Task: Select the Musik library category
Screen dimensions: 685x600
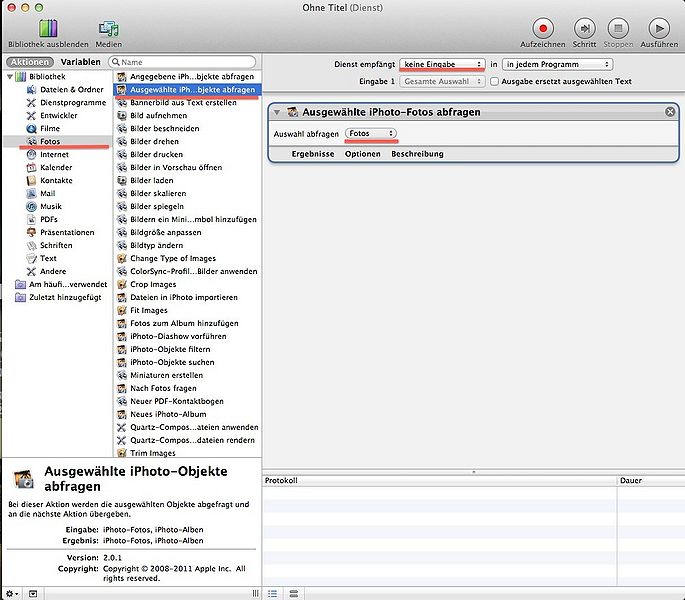Action: [x=50, y=206]
